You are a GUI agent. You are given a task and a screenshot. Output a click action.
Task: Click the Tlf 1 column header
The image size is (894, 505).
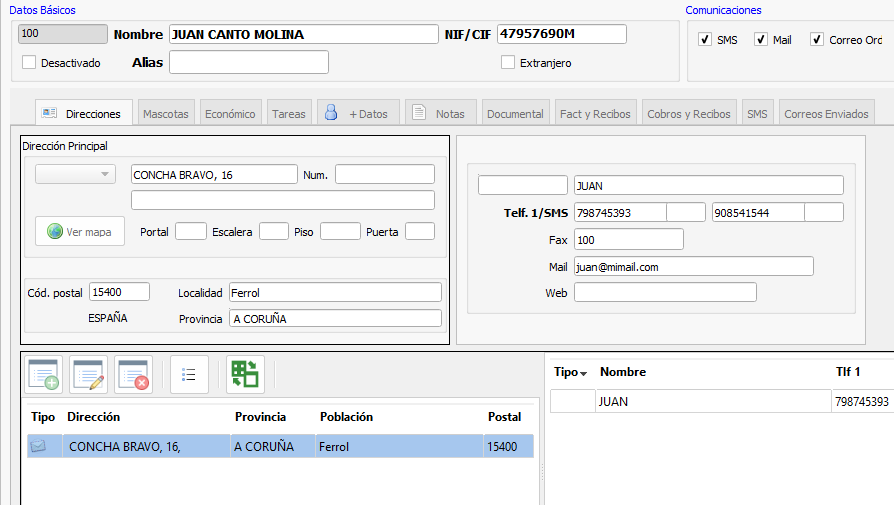(848, 372)
